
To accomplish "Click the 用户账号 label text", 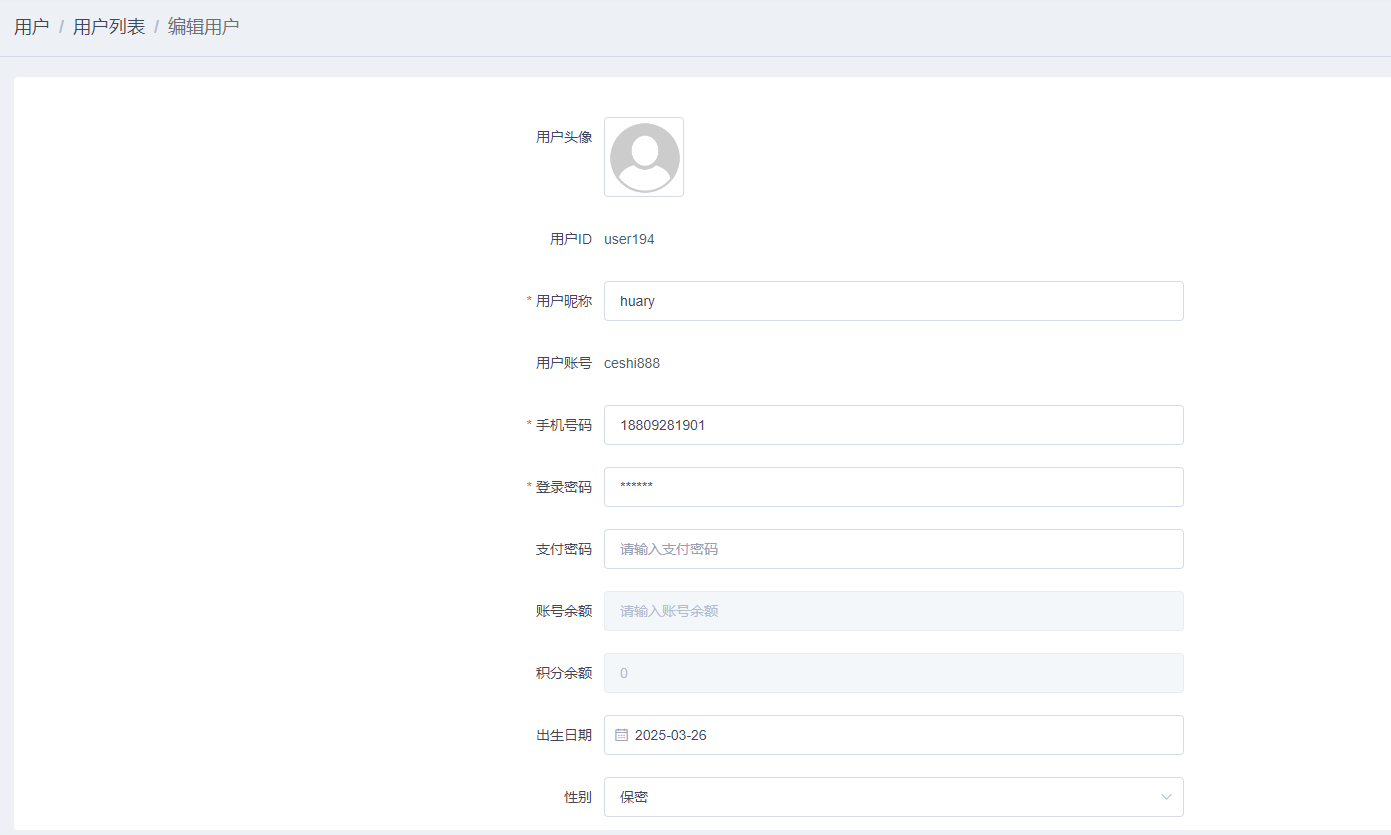I will coord(564,363).
